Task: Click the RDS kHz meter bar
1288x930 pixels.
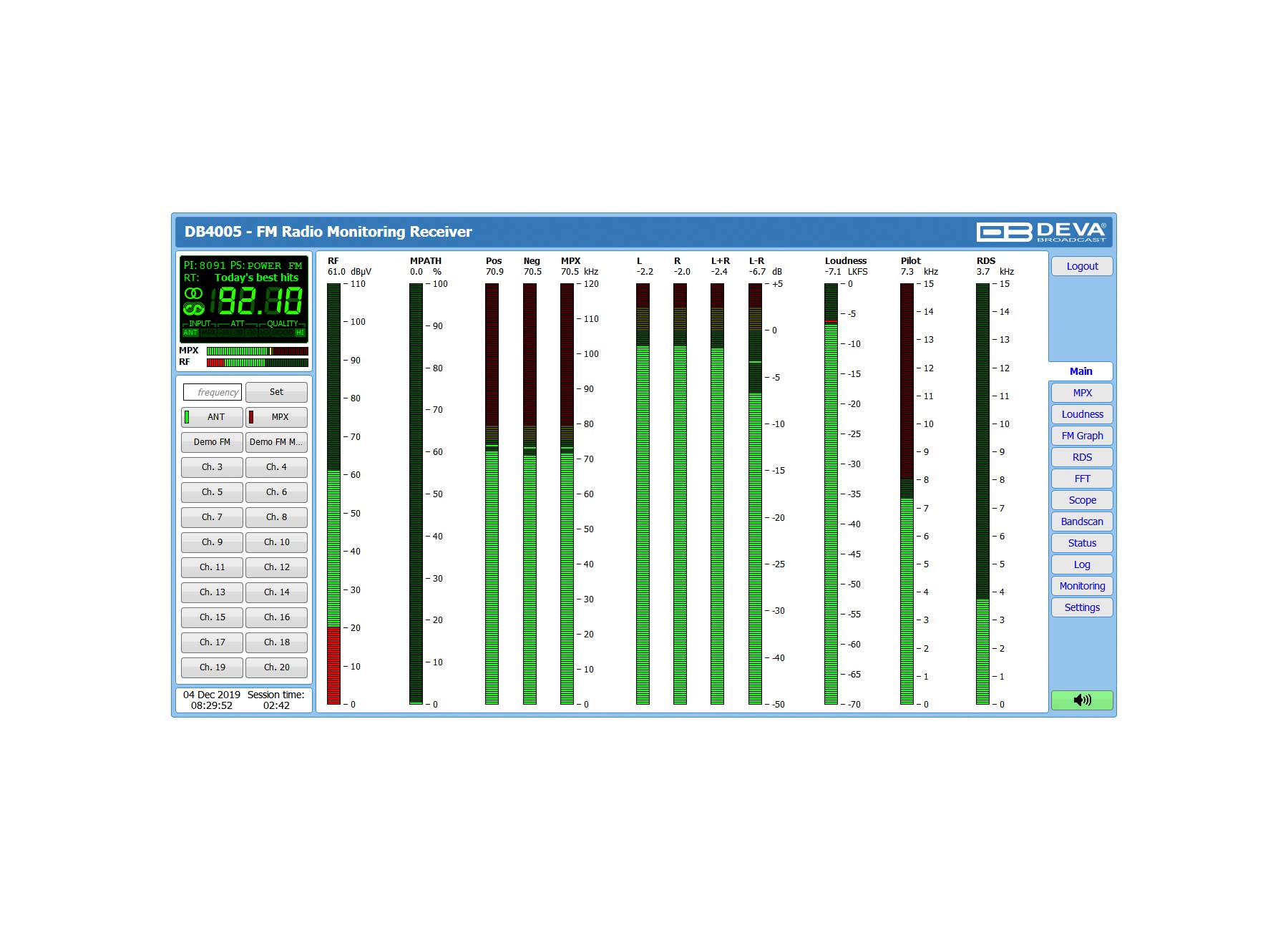Action: pos(982,494)
